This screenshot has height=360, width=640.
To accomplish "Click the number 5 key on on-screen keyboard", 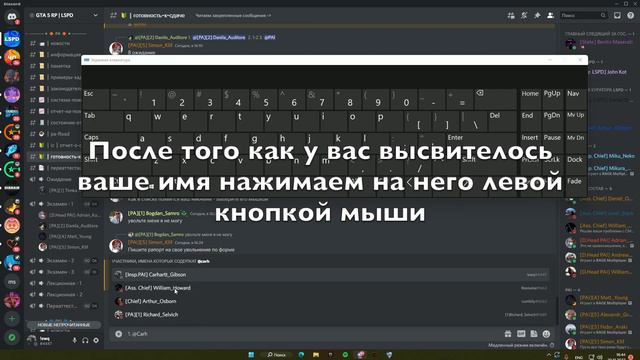I will [x=264, y=99].
